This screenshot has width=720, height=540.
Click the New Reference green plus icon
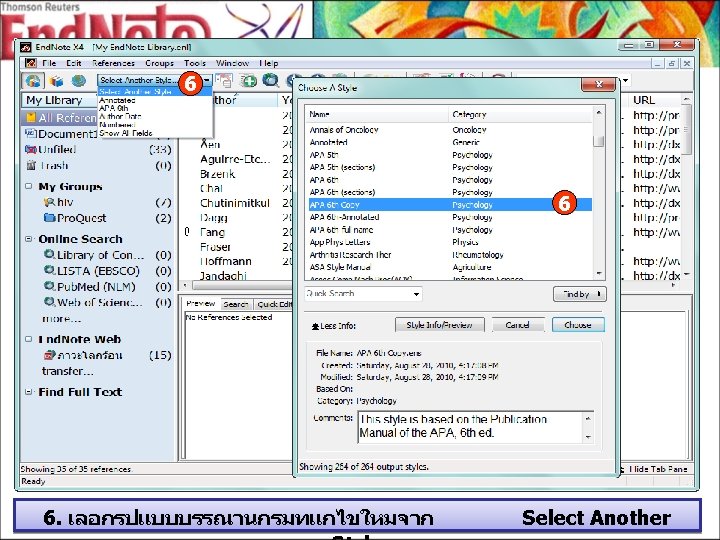tap(248, 81)
